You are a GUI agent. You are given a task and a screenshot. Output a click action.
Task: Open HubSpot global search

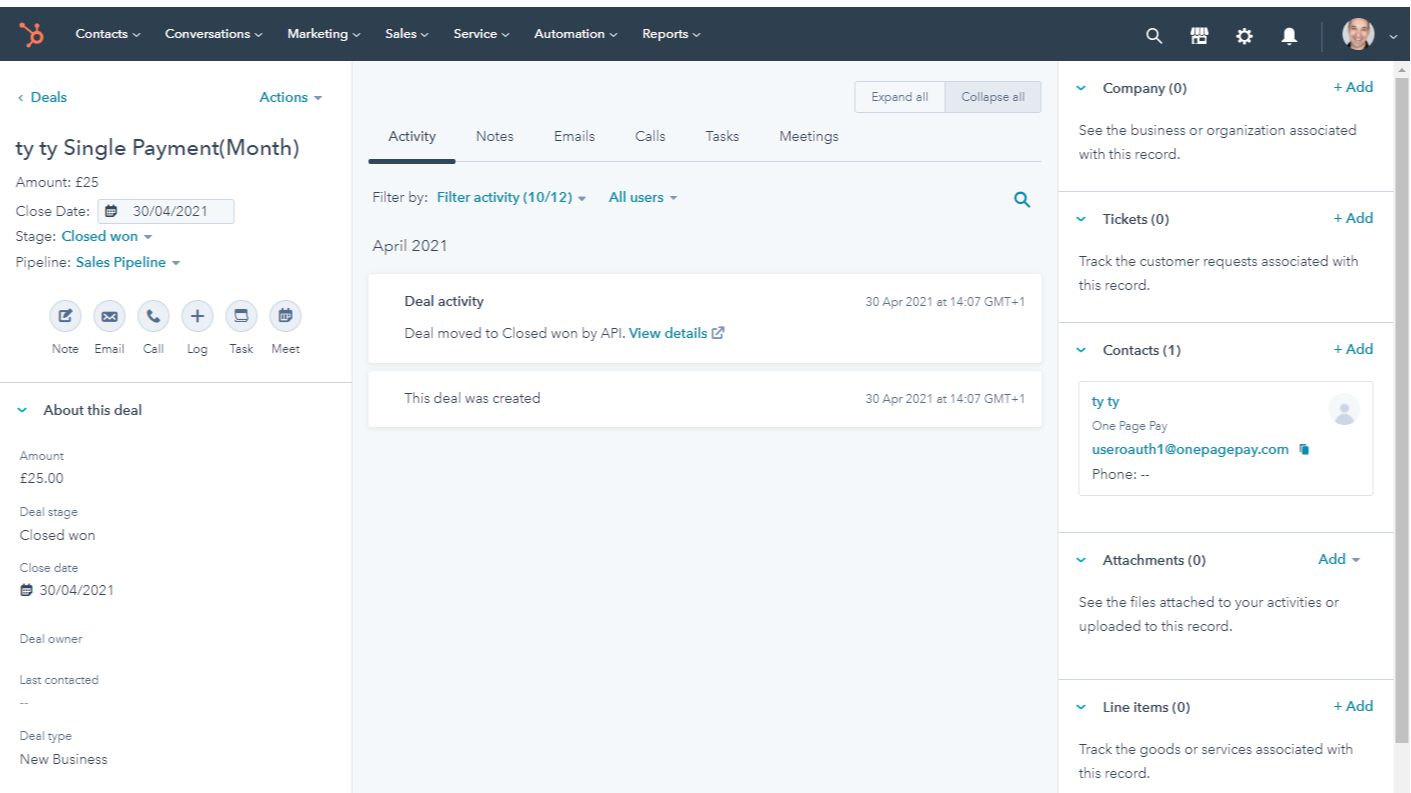point(1153,35)
